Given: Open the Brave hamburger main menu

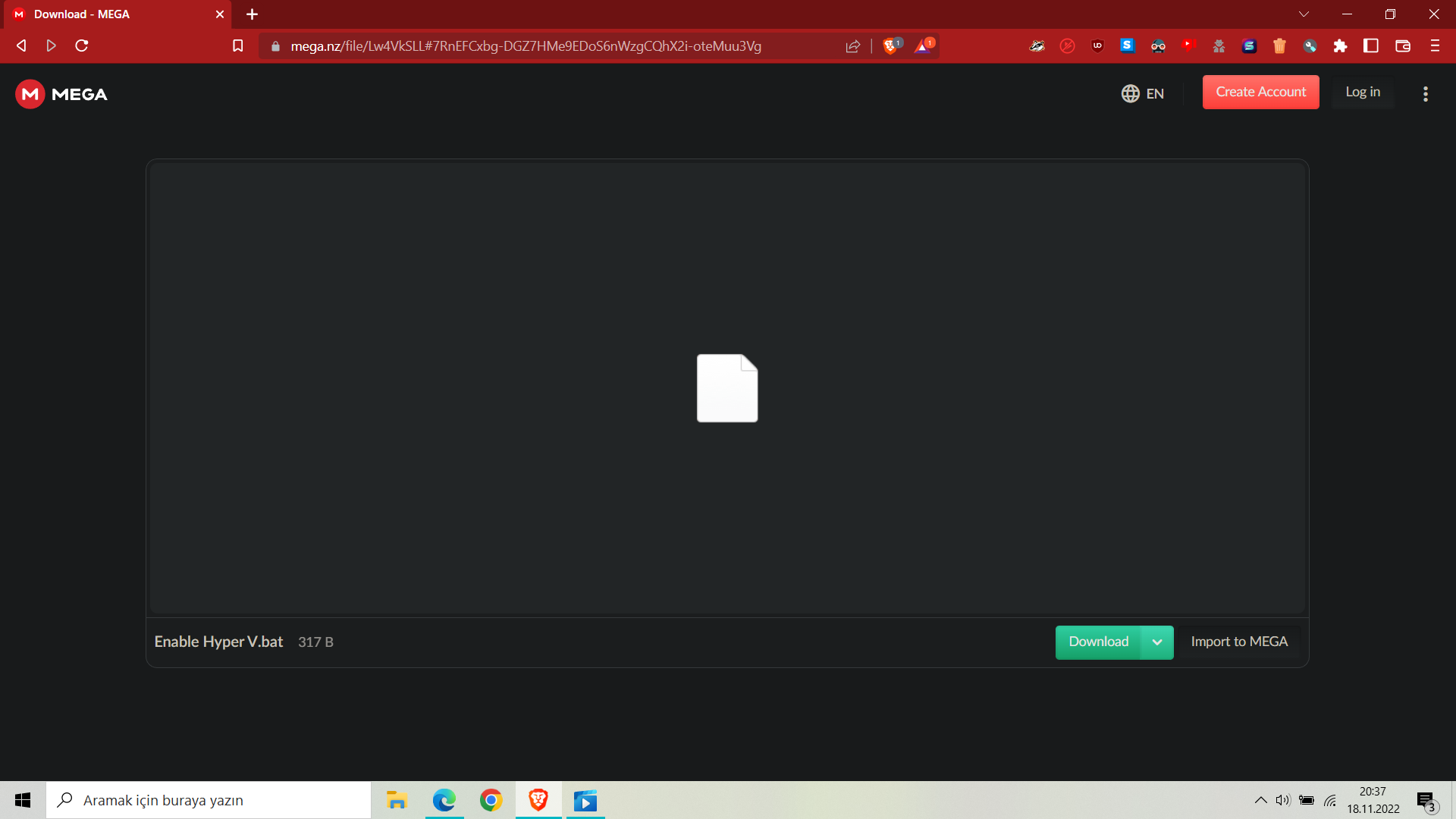Looking at the screenshot, I should [x=1435, y=46].
